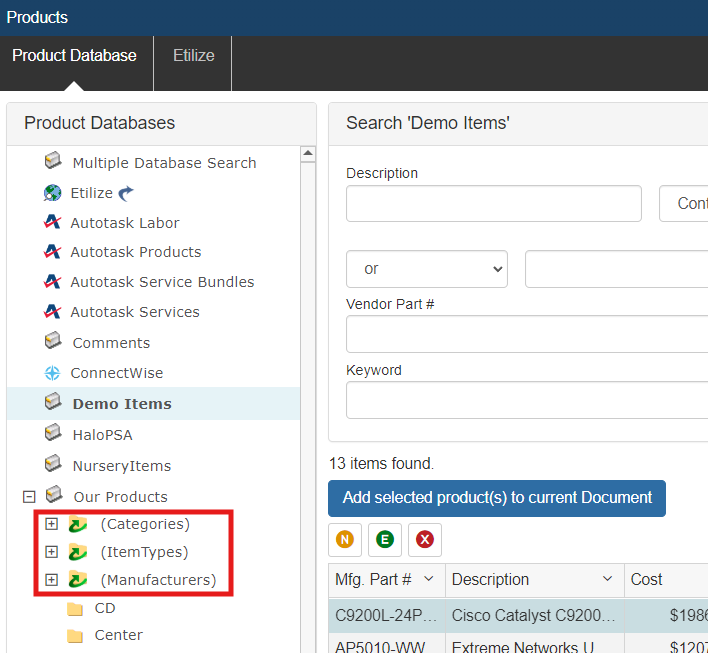
Task: Click the Autotask Products logo icon
Action: [52, 252]
